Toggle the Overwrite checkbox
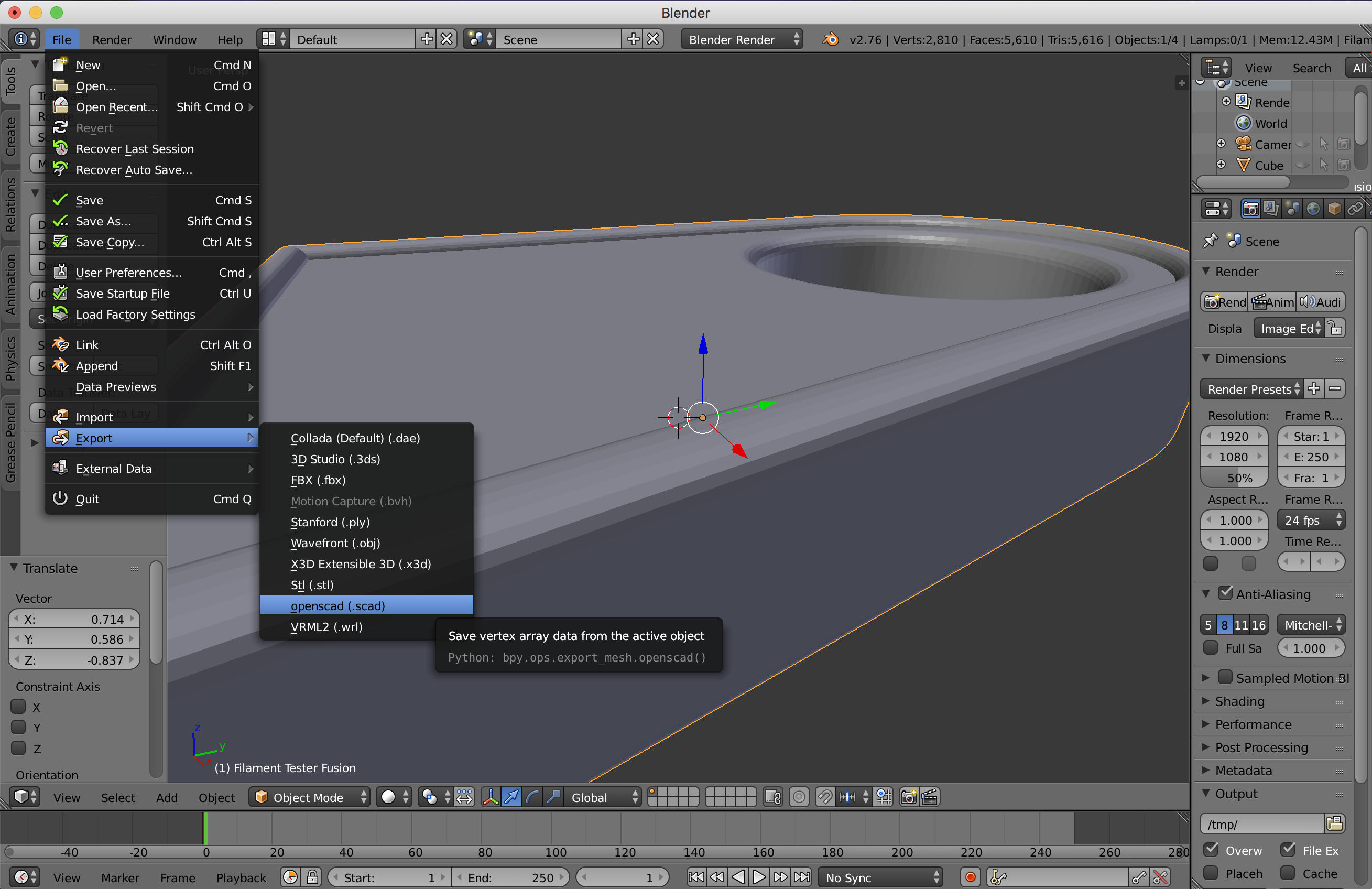 [1211, 849]
